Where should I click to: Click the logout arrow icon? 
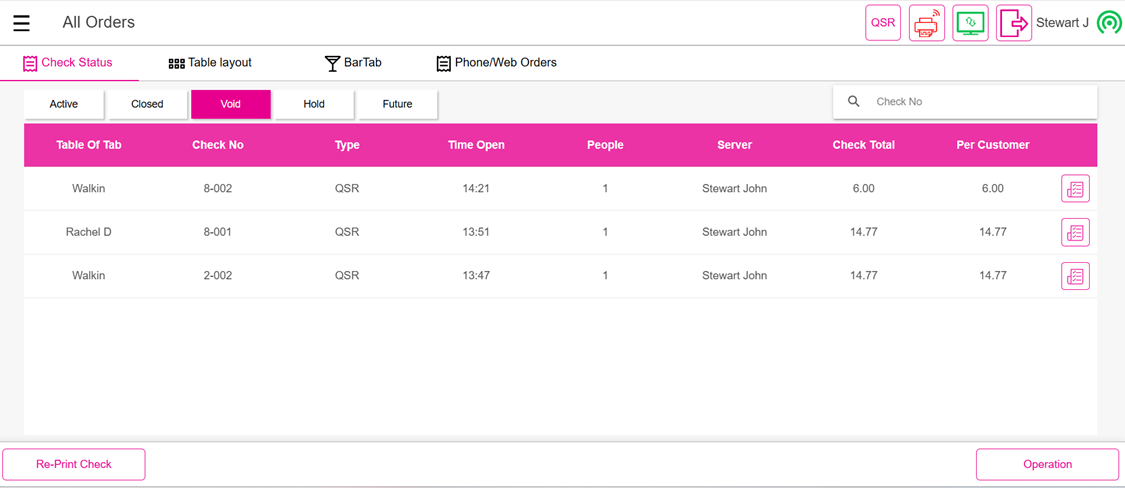coord(1013,23)
